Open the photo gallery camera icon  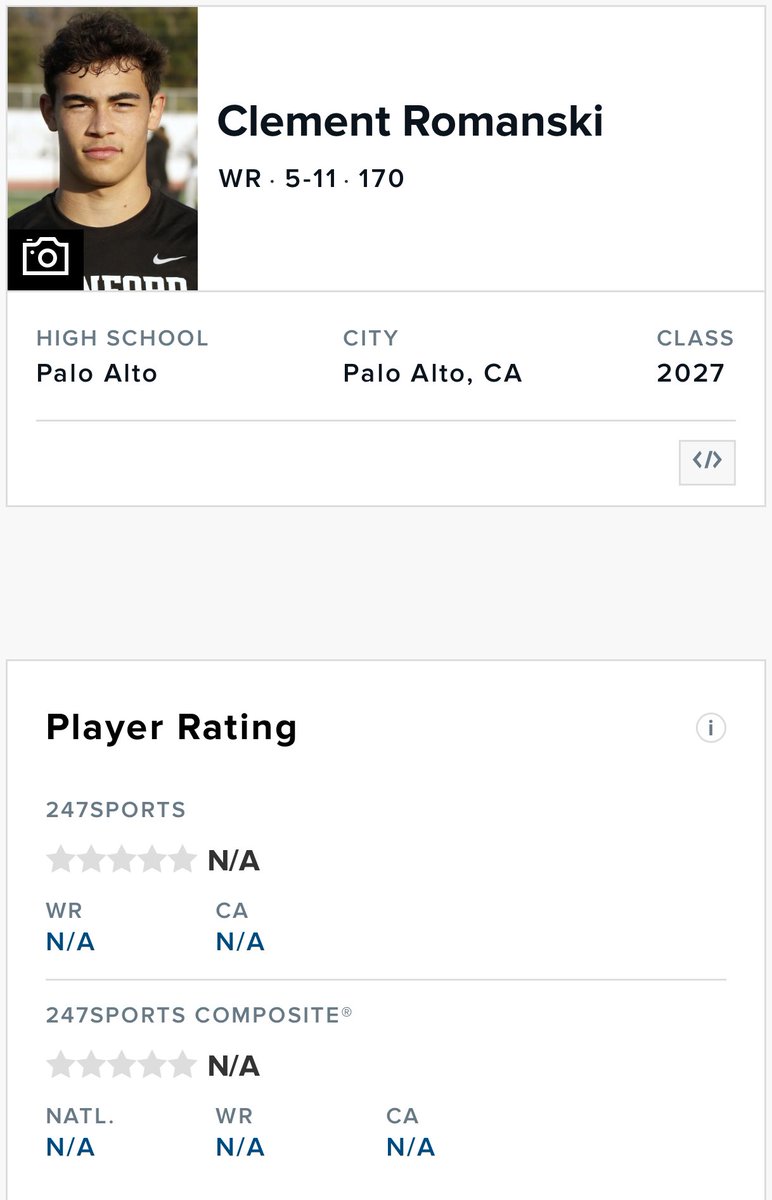[x=45, y=258]
